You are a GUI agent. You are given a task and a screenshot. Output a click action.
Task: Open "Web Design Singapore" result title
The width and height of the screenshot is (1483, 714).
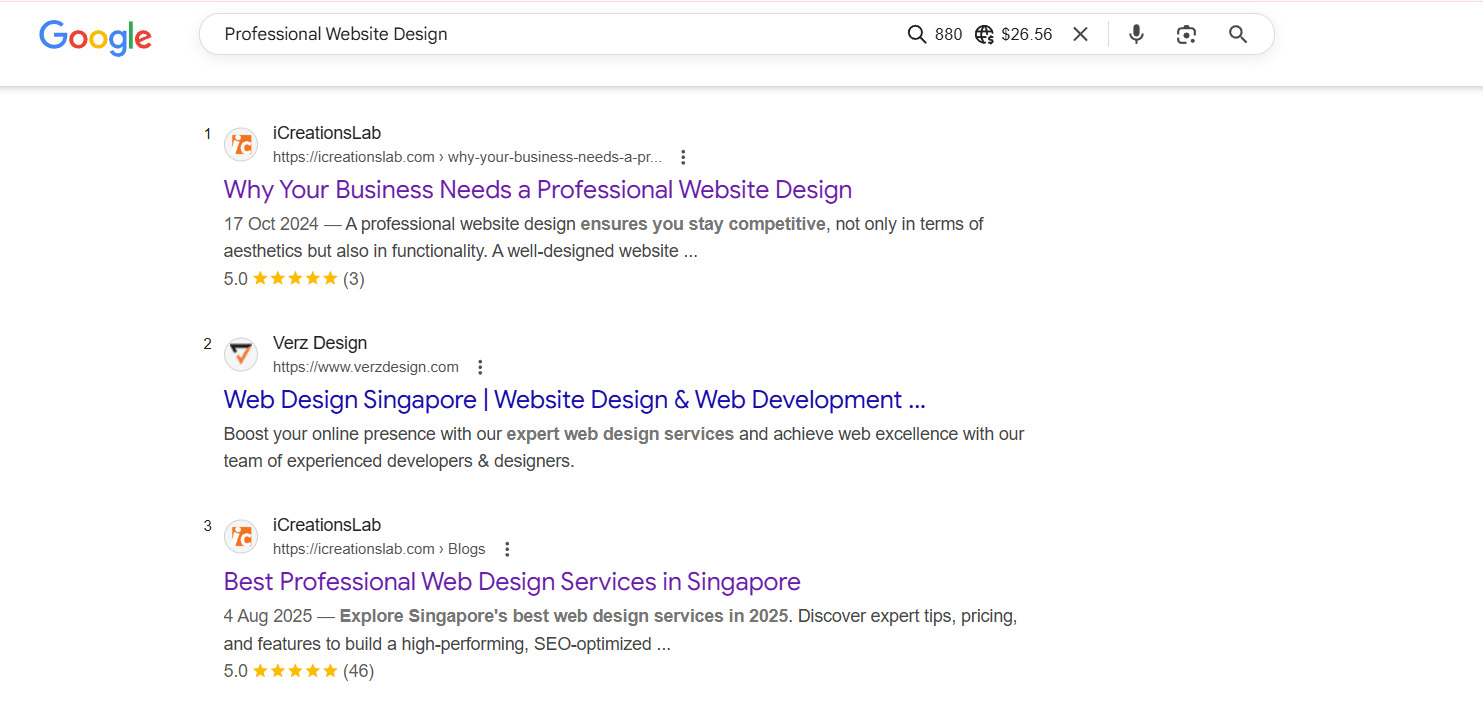574,400
